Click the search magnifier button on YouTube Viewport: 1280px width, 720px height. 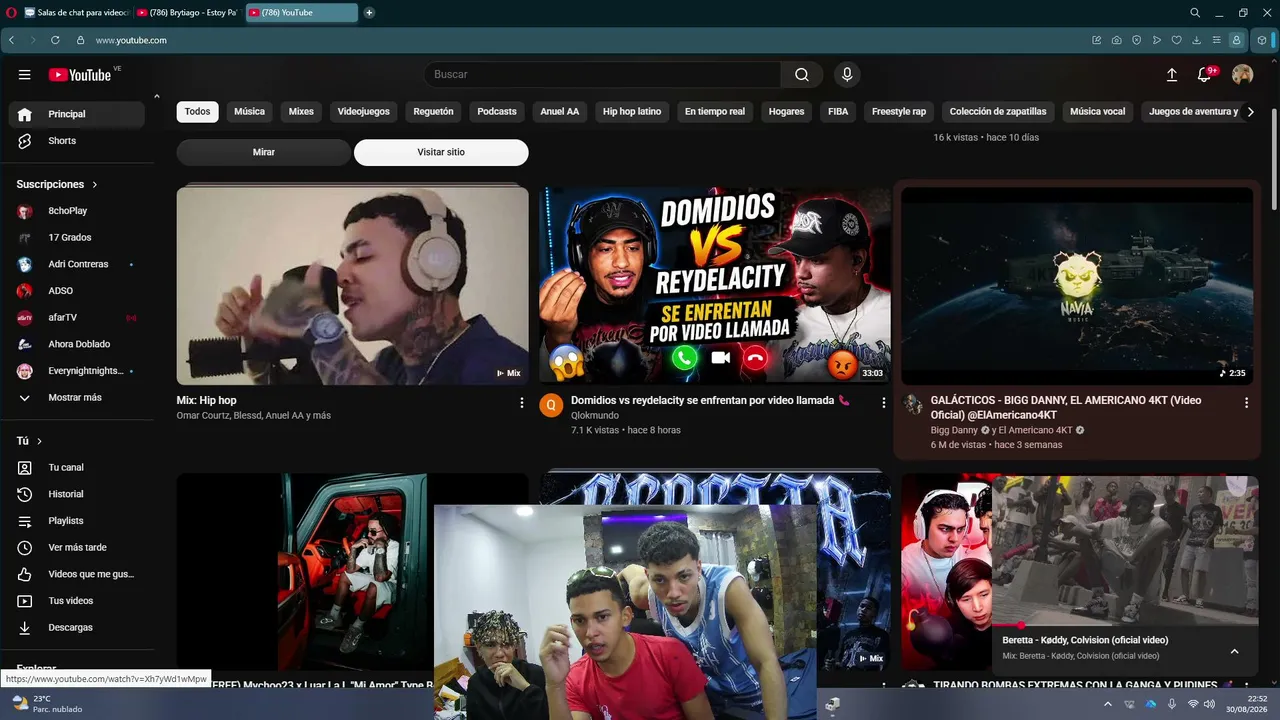[x=802, y=75]
